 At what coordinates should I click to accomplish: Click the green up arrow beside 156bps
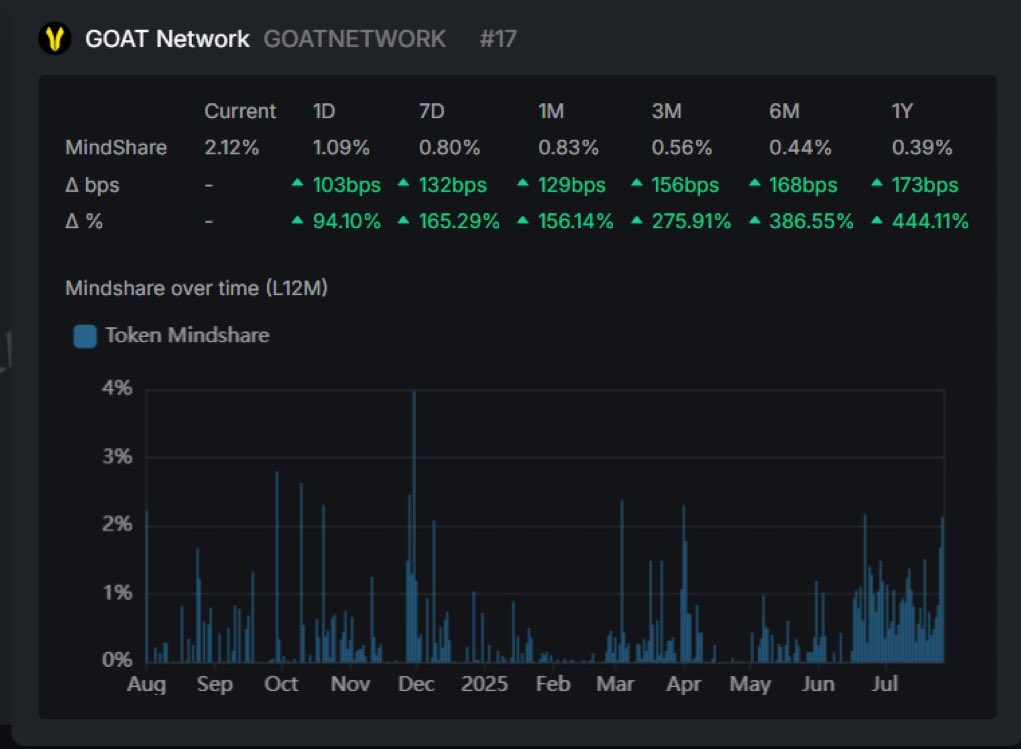[x=637, y=183]
